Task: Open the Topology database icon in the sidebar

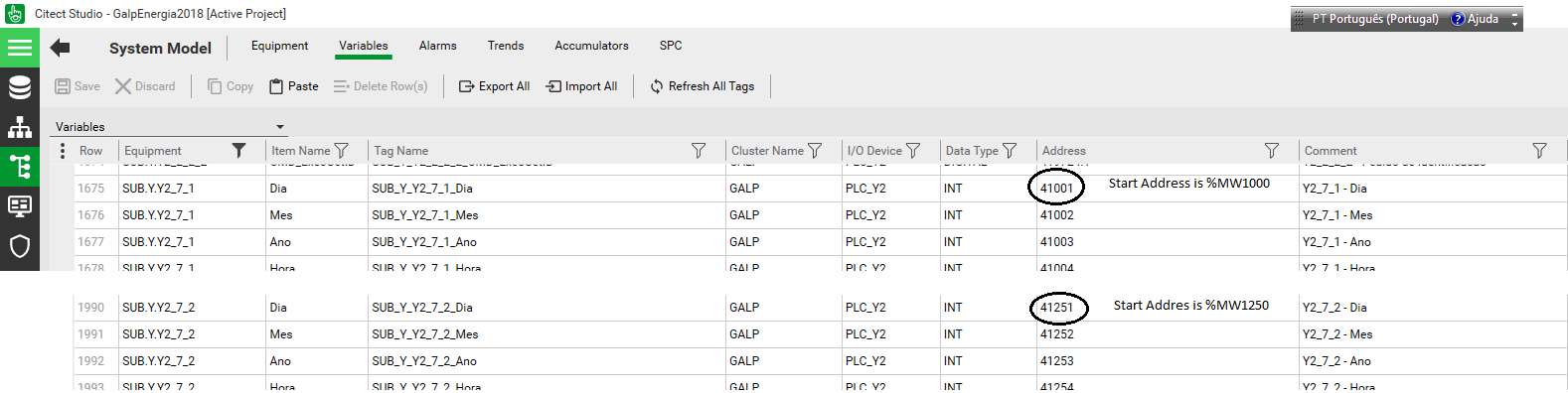Action: tap(20, 87)
